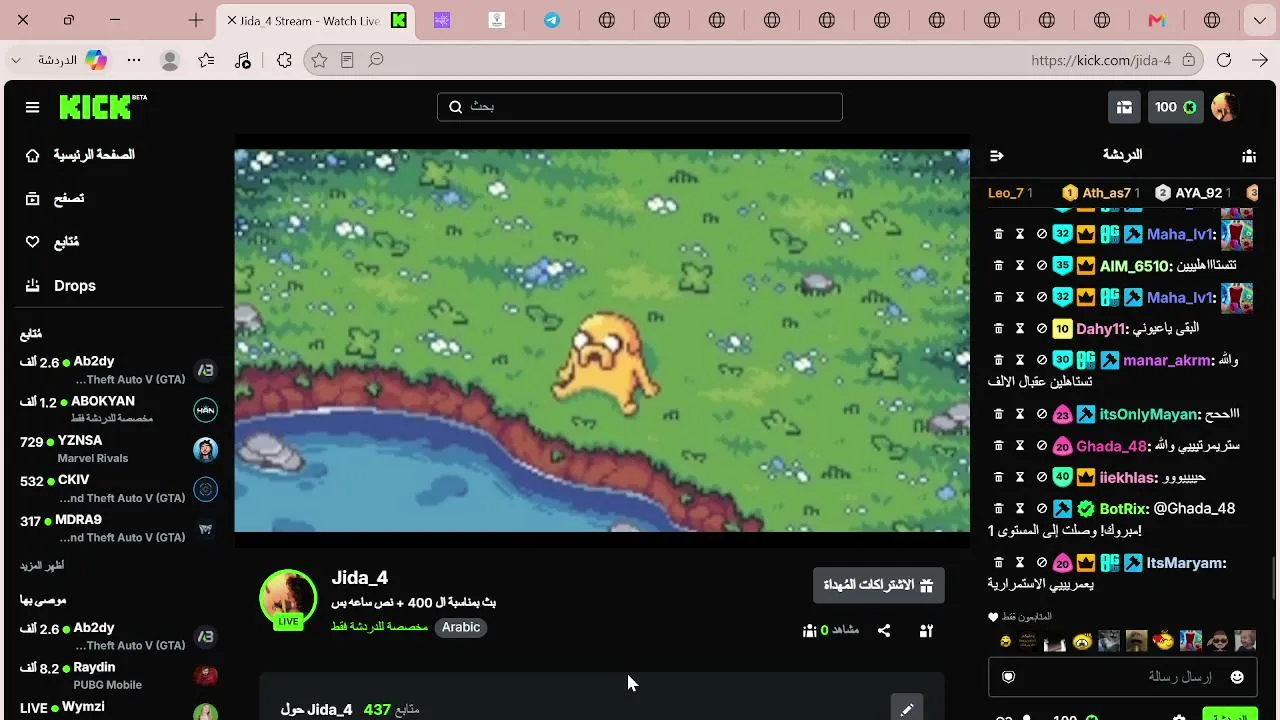Image resolution: width=1280 pixels, height=720 pixels.
Task: Open the Kick hamburger sidebar menu
Action: point(32,107)
